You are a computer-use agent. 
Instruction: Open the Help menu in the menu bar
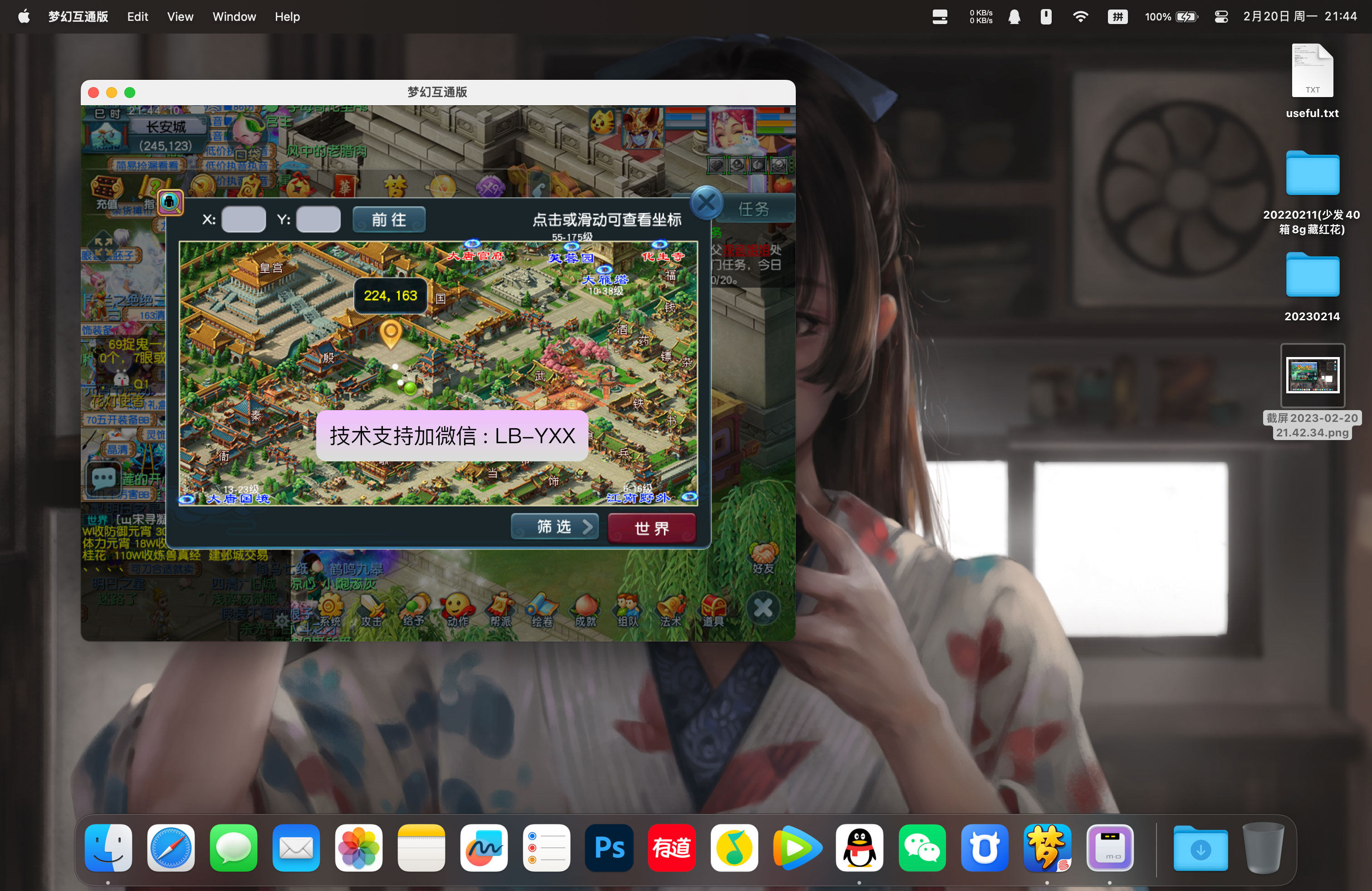(x=286, y=17)
